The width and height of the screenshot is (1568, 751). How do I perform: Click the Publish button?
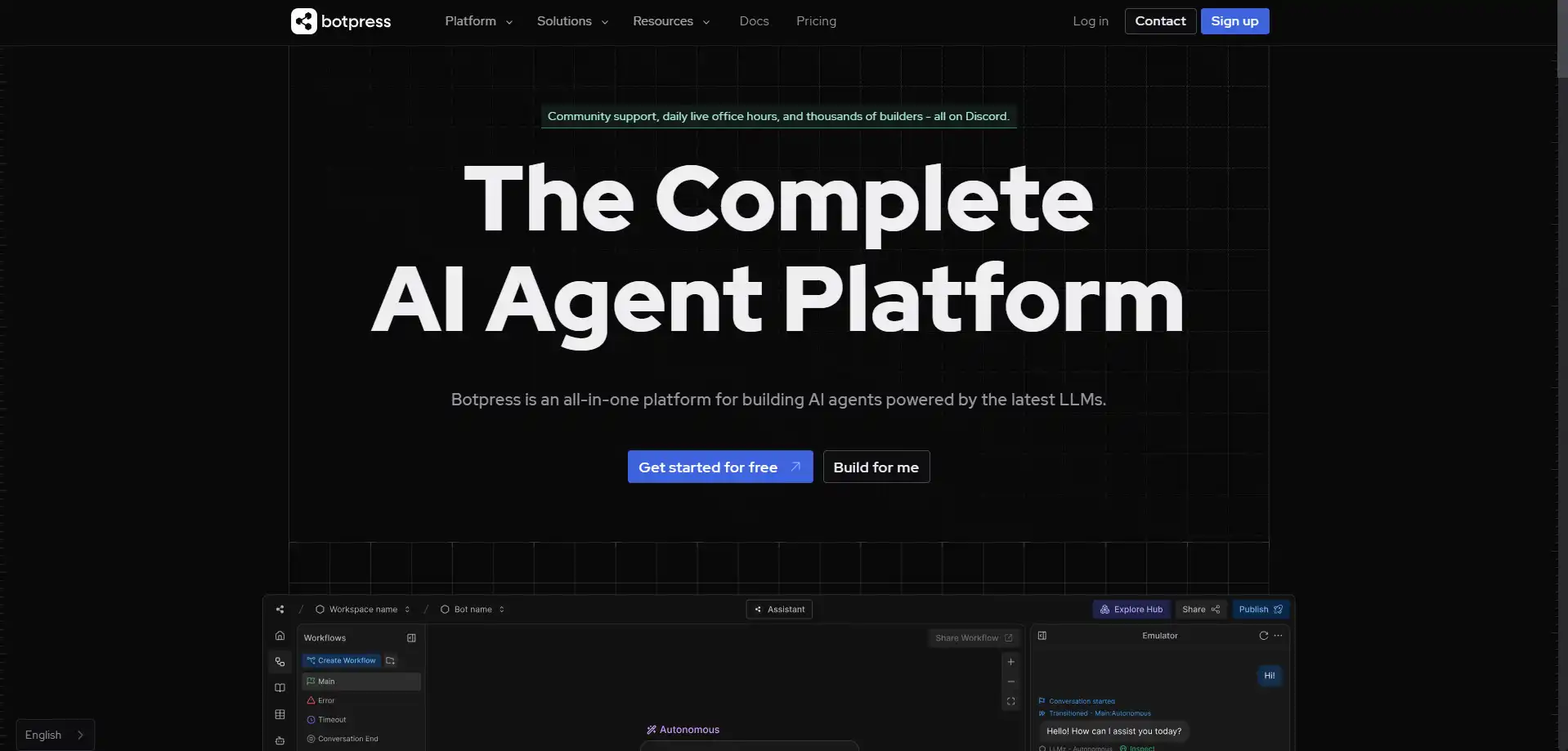1261,610
